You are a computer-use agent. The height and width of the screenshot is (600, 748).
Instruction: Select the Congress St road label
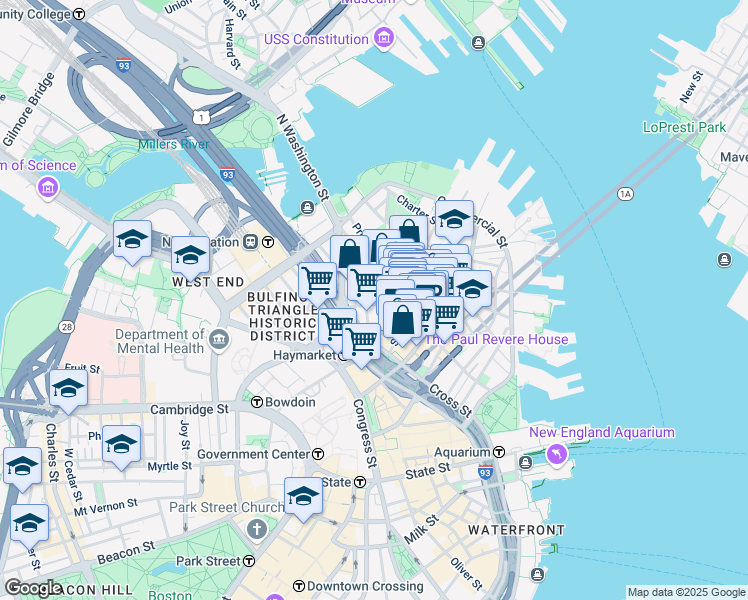[x=365, y=433]
